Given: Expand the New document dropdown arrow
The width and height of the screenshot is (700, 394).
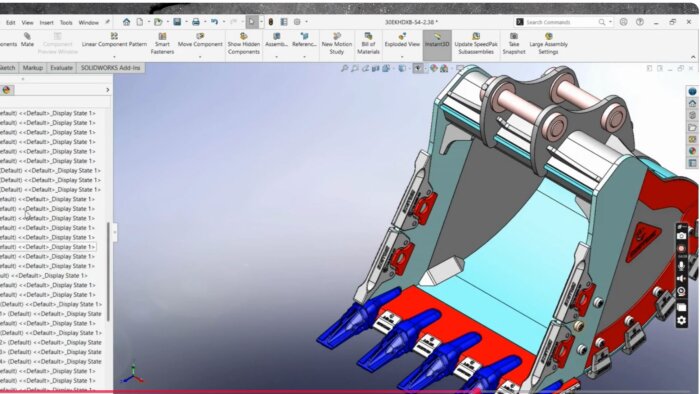Looking at the screenshot, I should (x=149, y=22).
